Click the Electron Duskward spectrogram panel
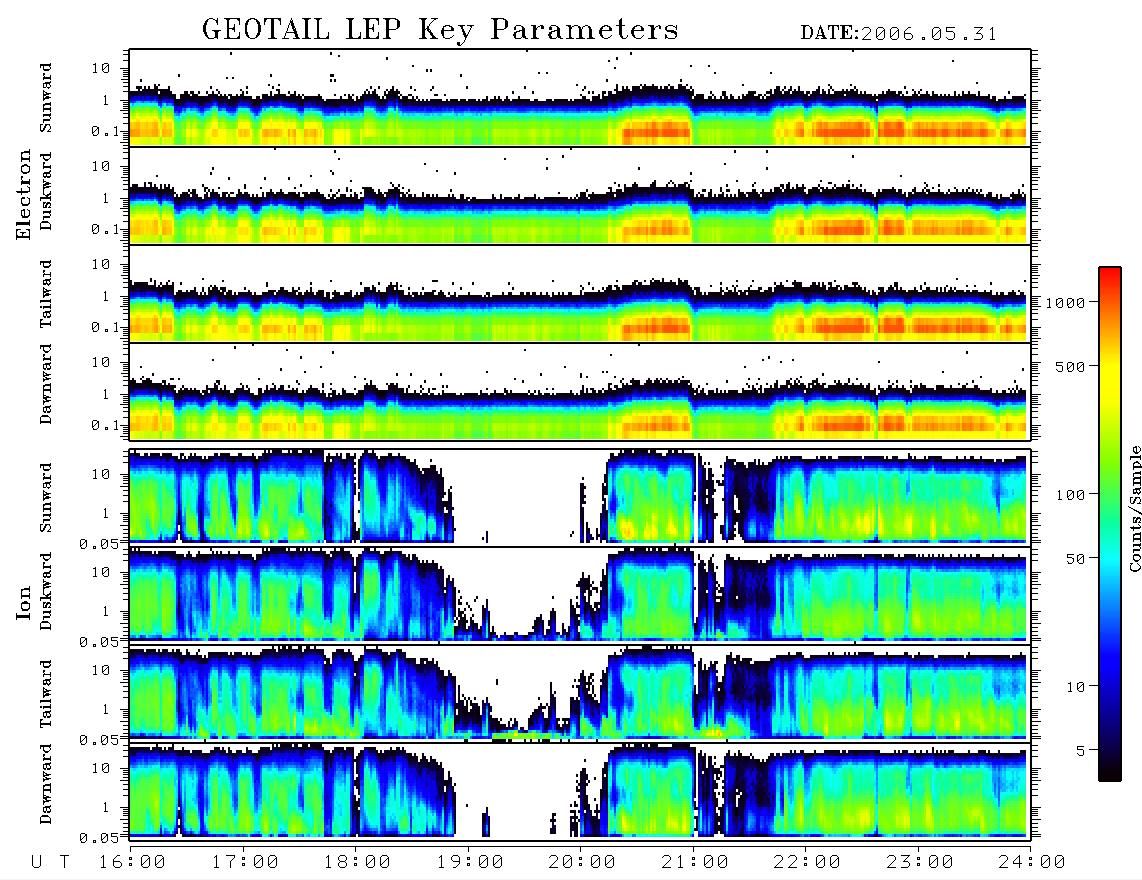This screenshot has height=880, width=1142. point(580,195)
